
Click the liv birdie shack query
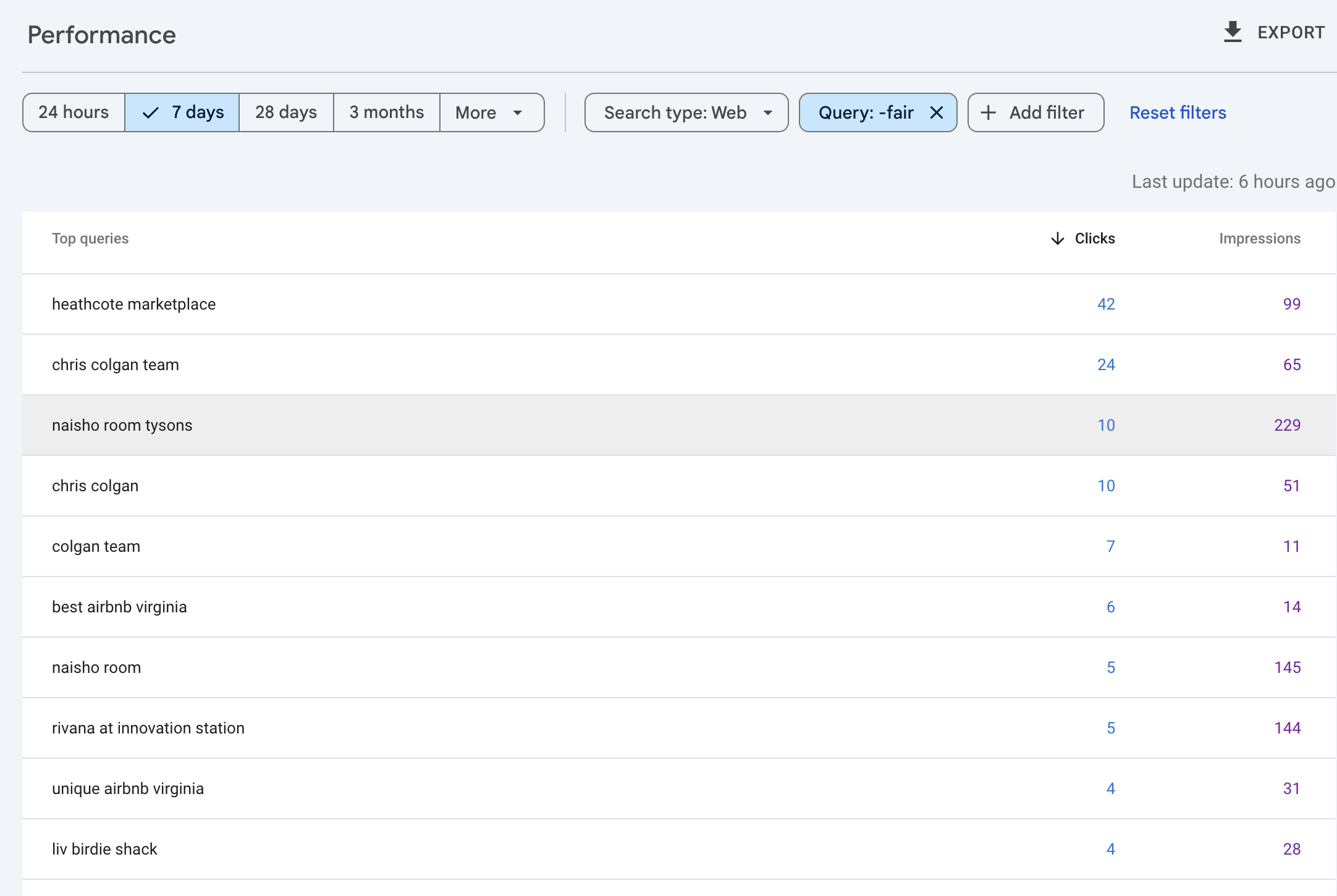click(x=105, y=849)
